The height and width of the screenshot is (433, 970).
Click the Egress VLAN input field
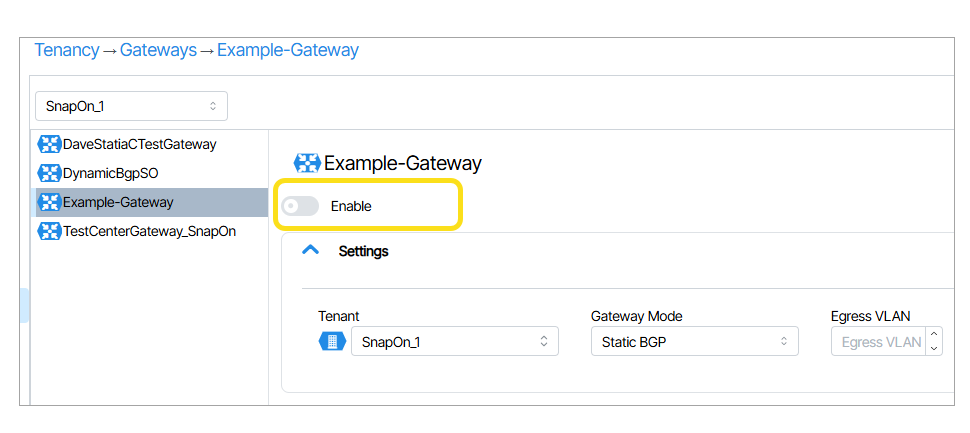pos(878,342)
